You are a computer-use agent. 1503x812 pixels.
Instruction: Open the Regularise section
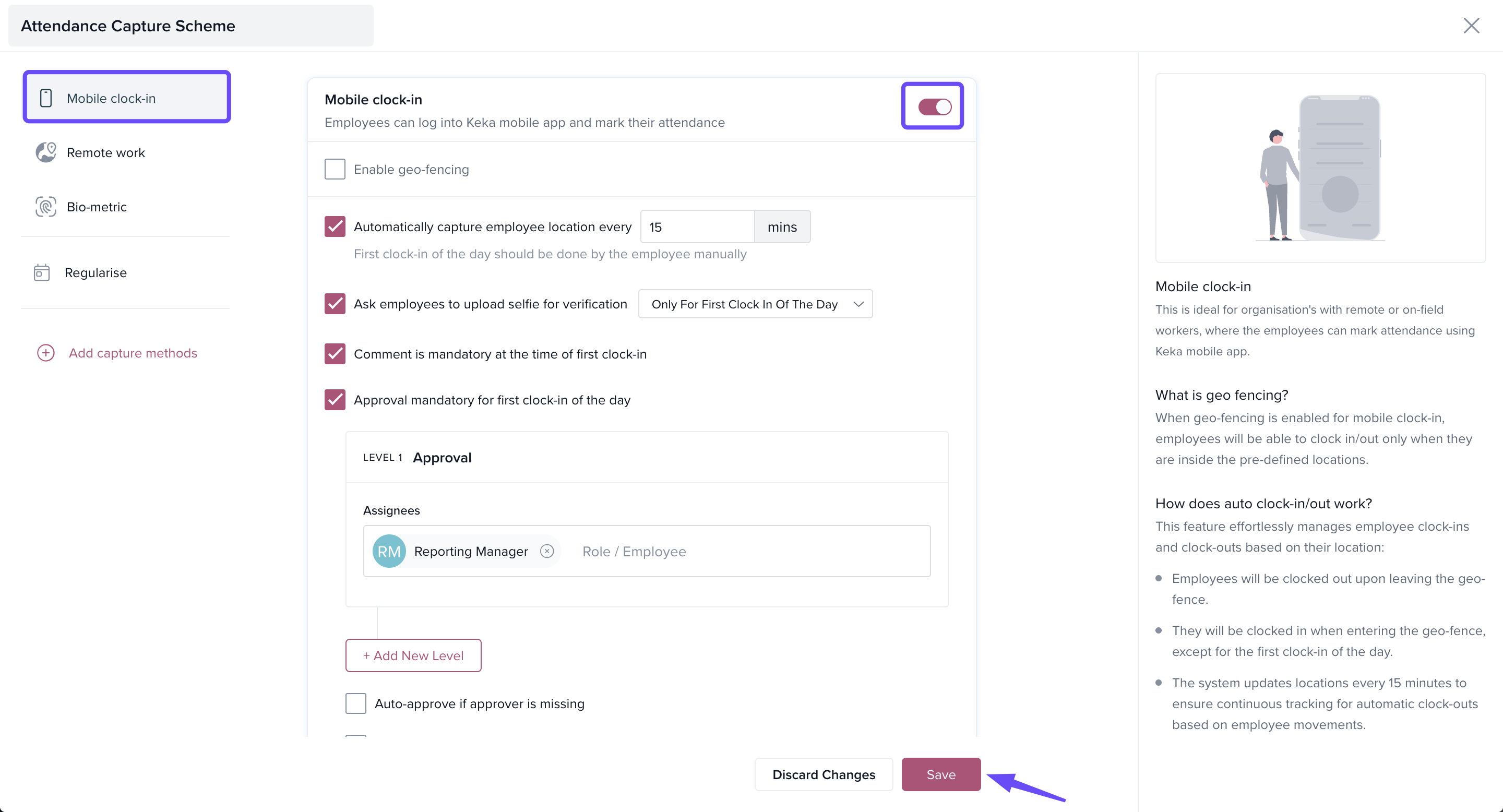click(x=96, y=272)
